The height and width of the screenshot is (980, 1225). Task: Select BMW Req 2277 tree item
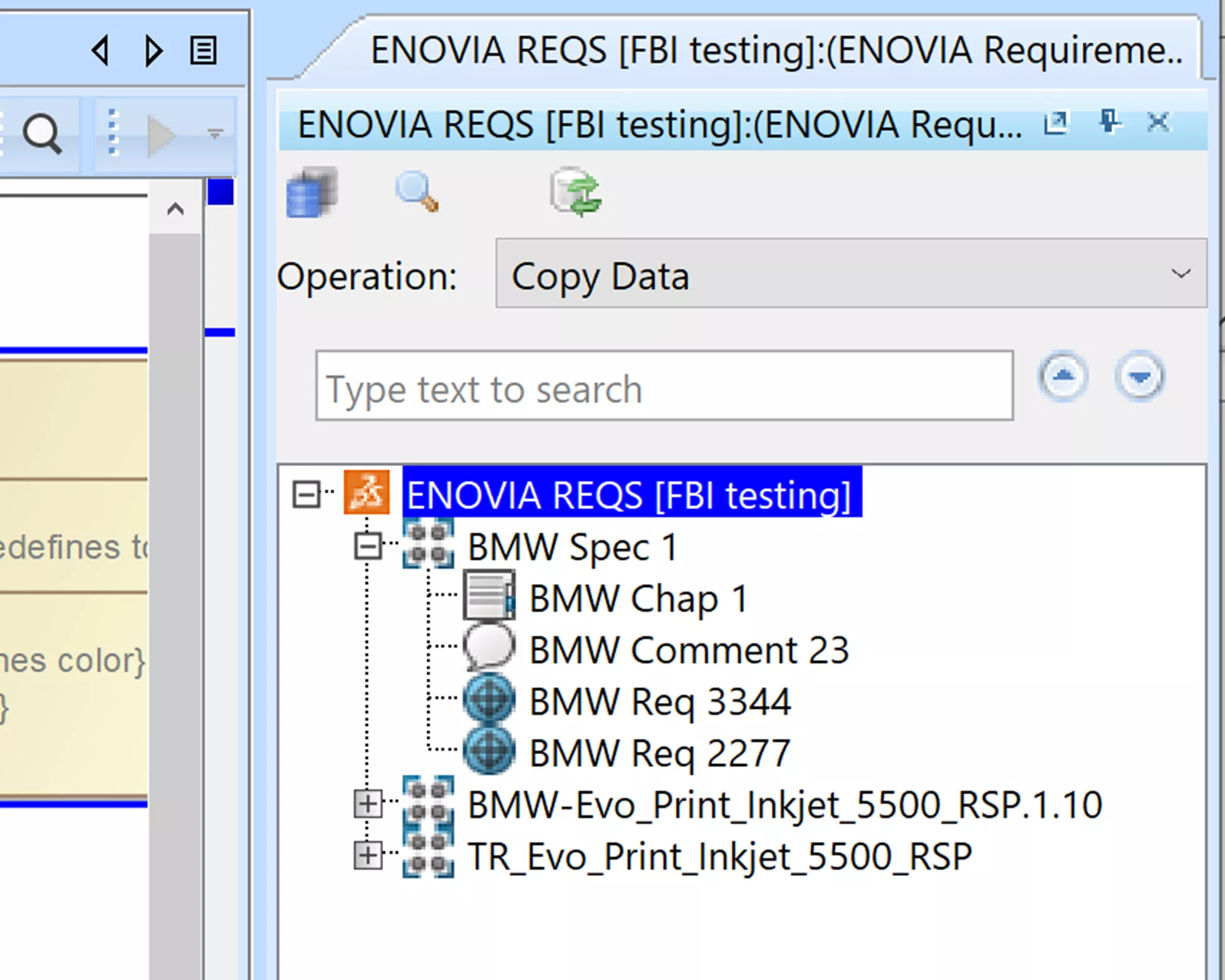coord(660,753)
